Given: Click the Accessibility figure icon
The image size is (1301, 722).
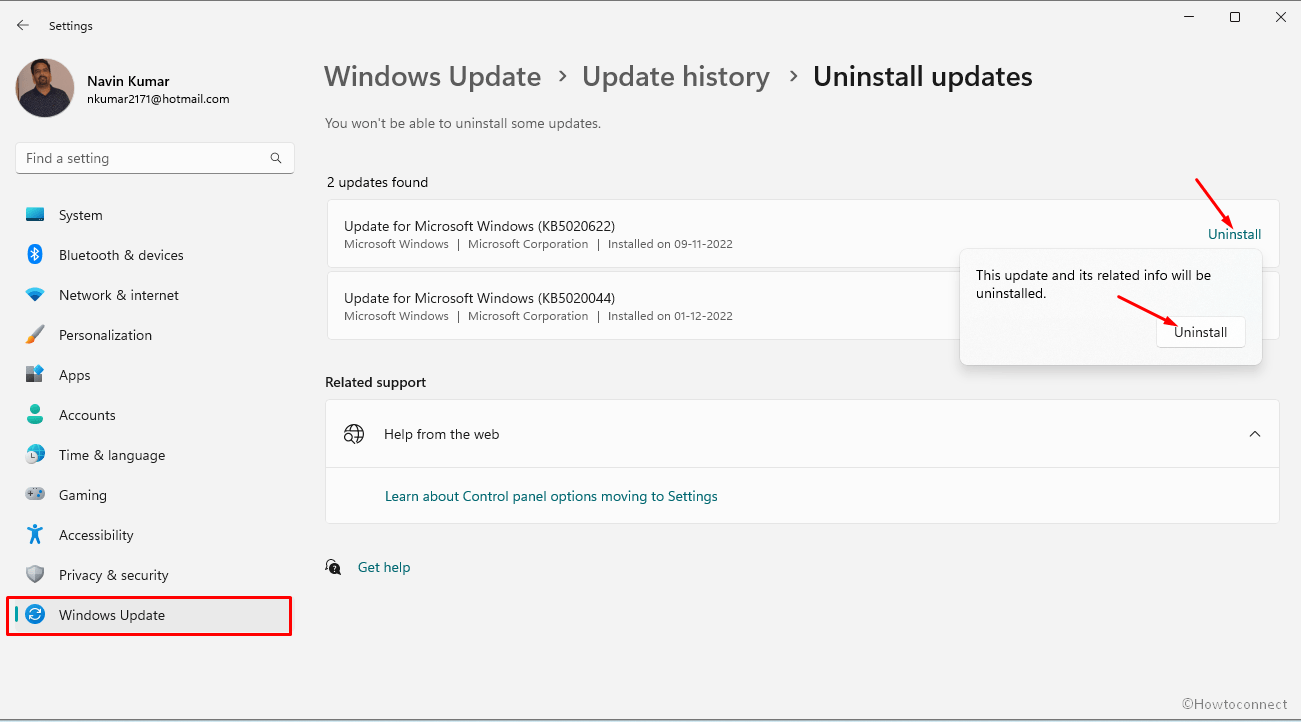Looking at the screenshot, I should point(35,535).
